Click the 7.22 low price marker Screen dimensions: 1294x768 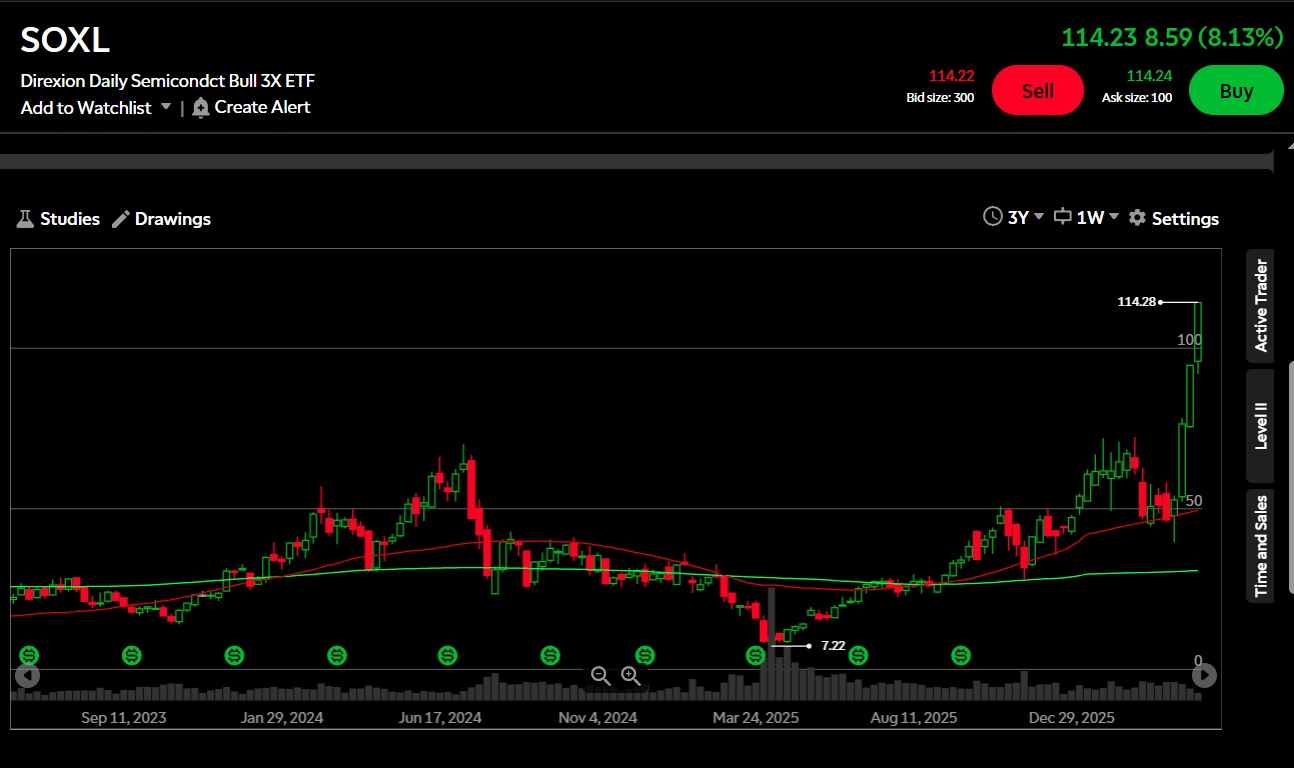(x=833, y=646)
